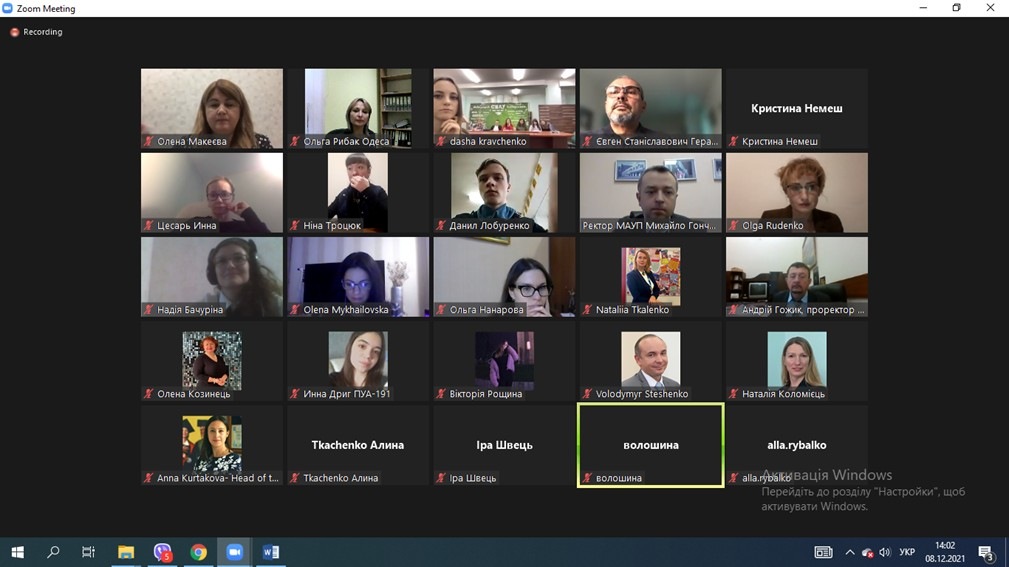
Task: Select Anna Kurtakova participant tile
Action: (x=212, y=445)
